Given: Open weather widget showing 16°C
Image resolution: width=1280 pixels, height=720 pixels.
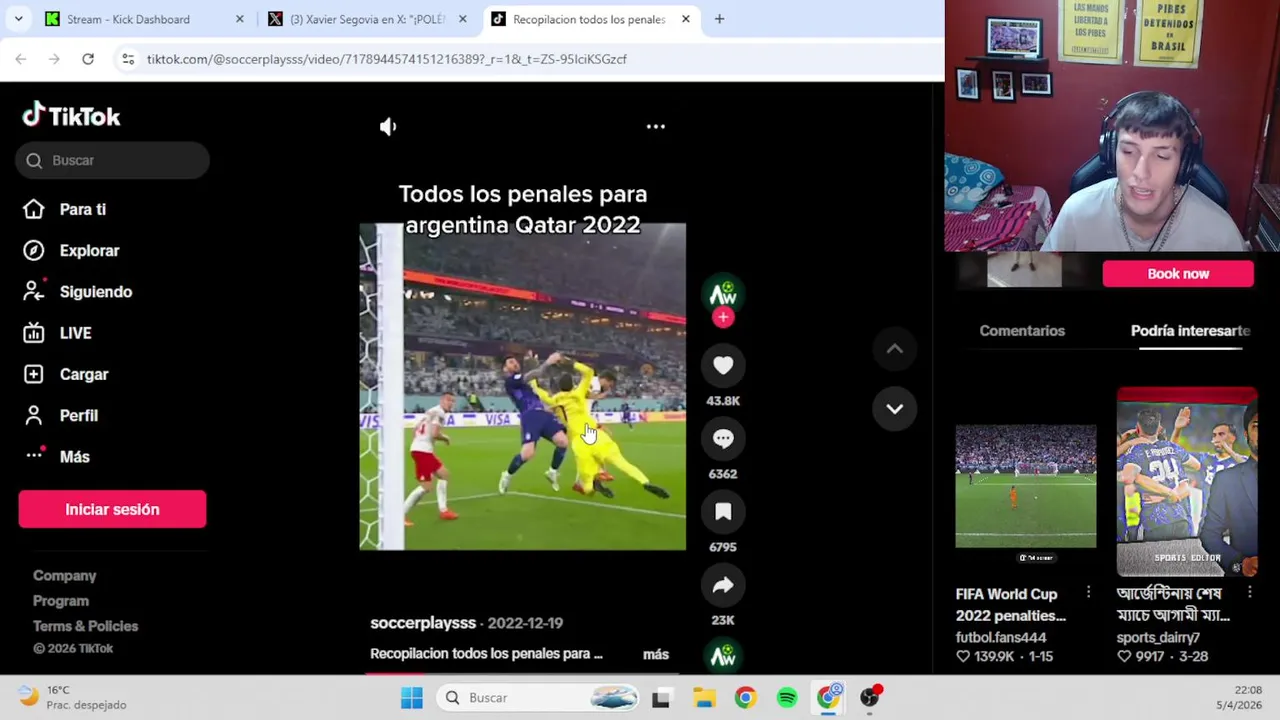Looking at the screenshot, I should click(73, 697).
